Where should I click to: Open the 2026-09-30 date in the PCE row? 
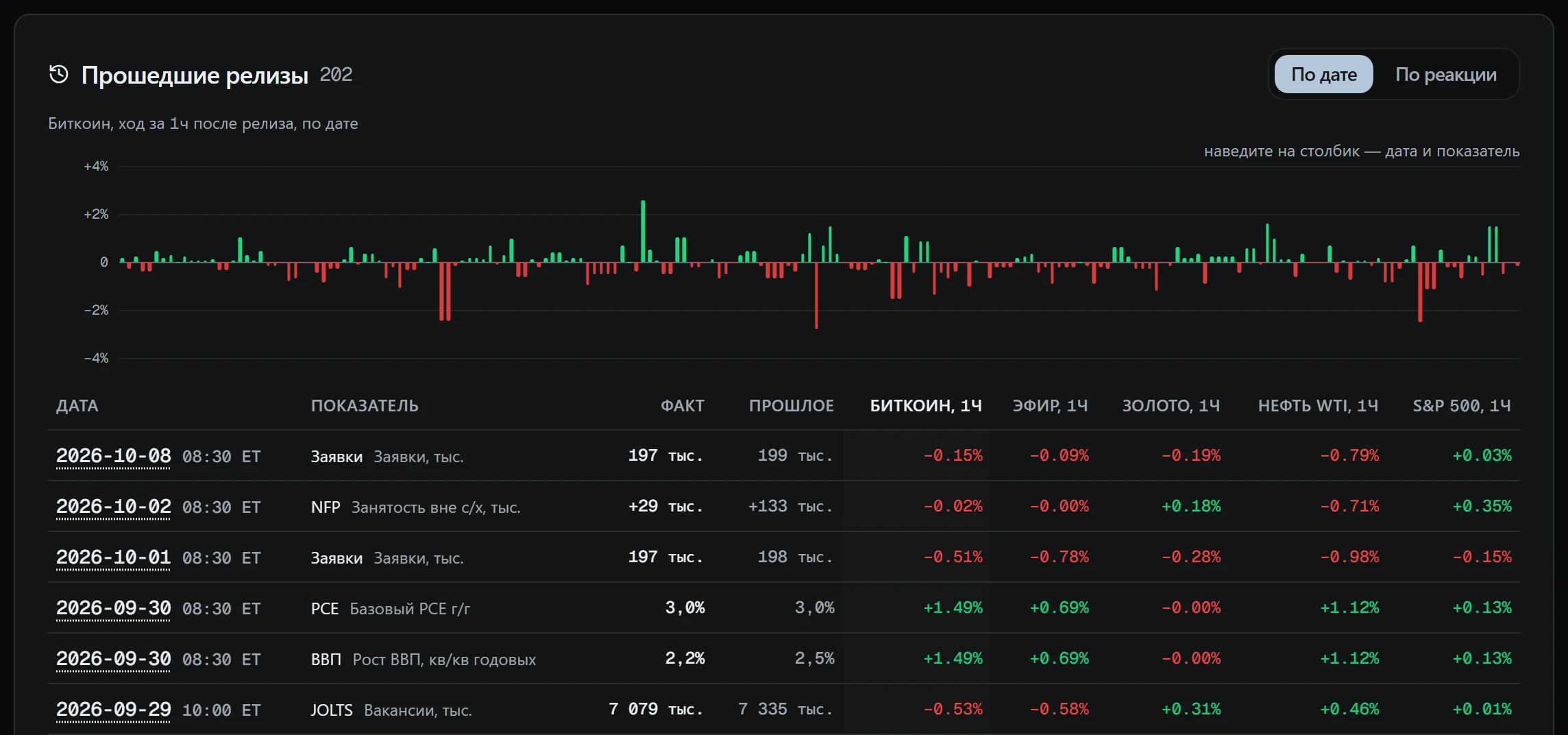click(114, 608)
